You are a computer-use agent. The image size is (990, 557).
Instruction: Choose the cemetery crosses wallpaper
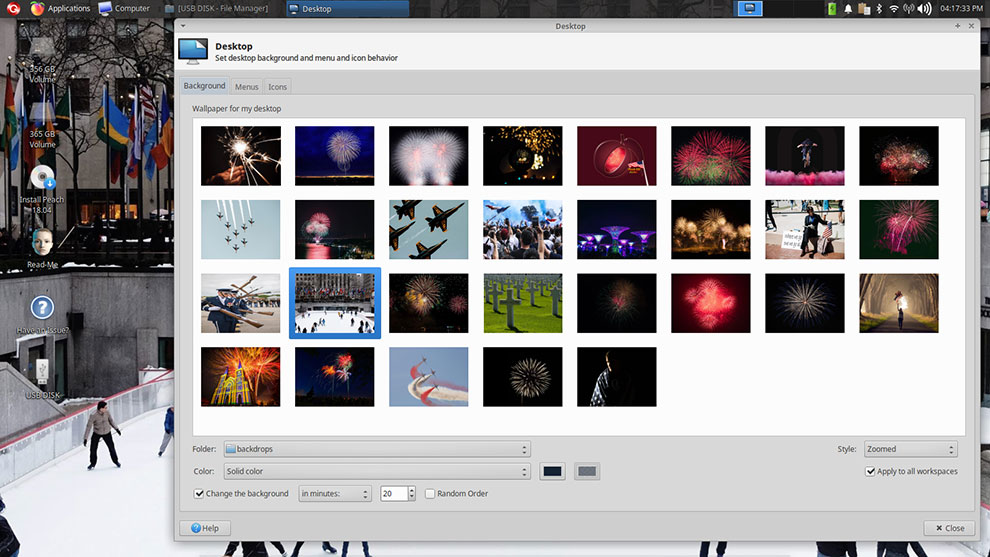pyautogui.click(x=523, y=303)
